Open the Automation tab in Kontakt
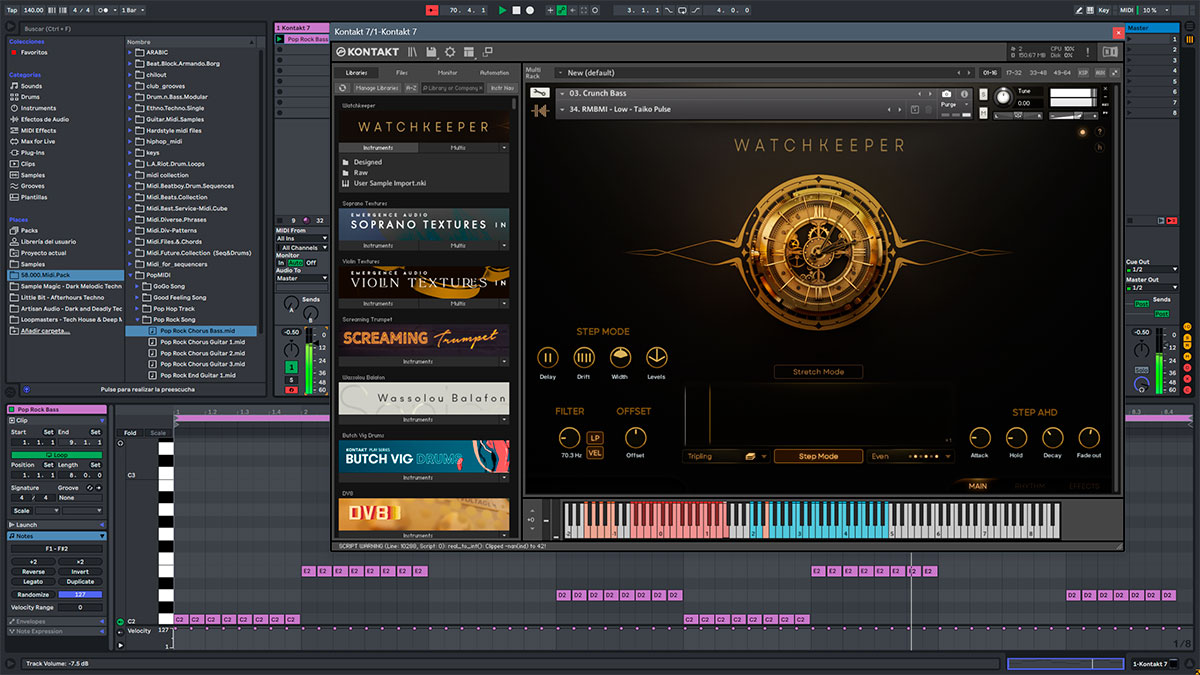 tap(494, 73)
